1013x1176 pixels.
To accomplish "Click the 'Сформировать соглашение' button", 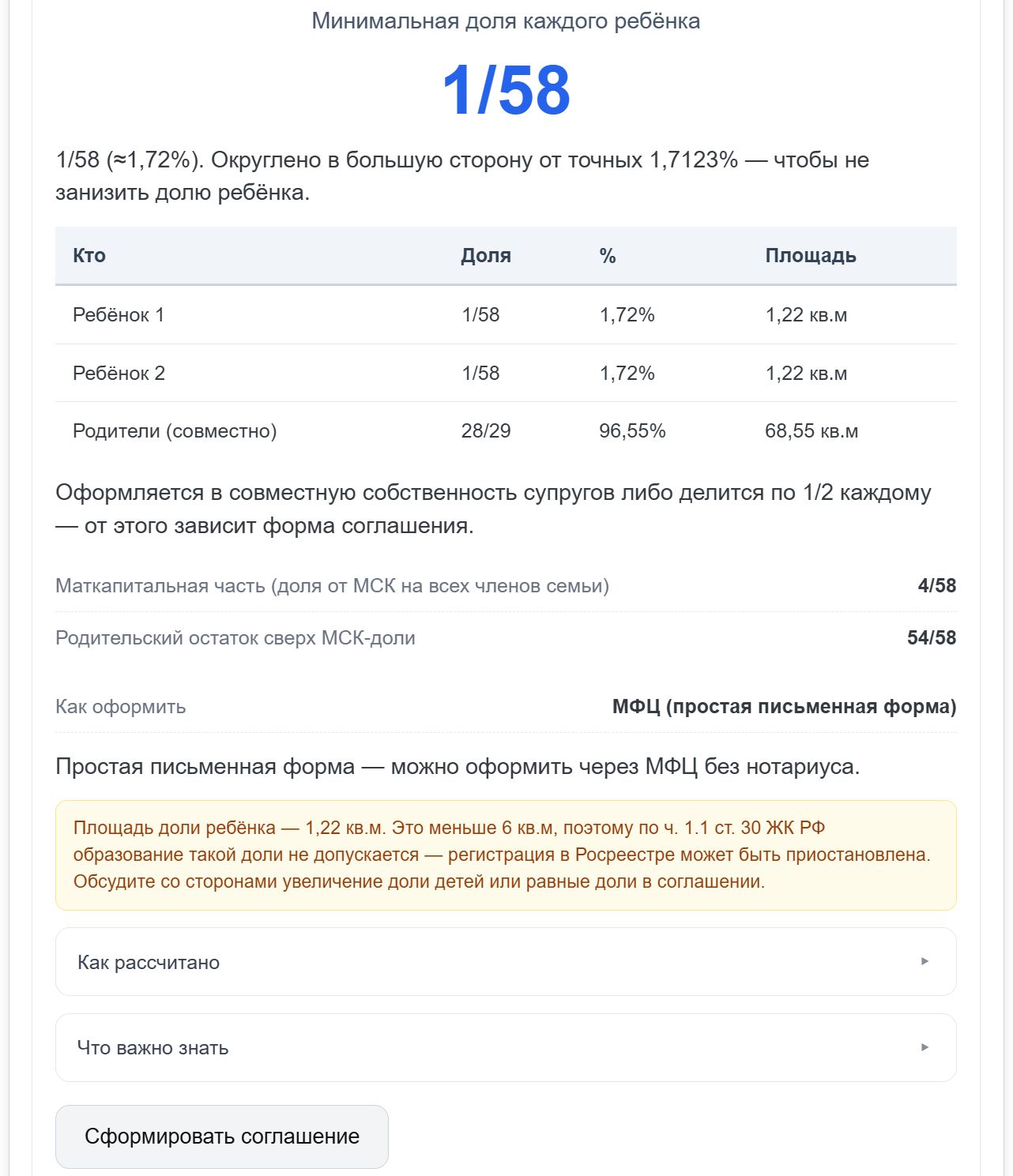I will click(x=222, y=1137).
